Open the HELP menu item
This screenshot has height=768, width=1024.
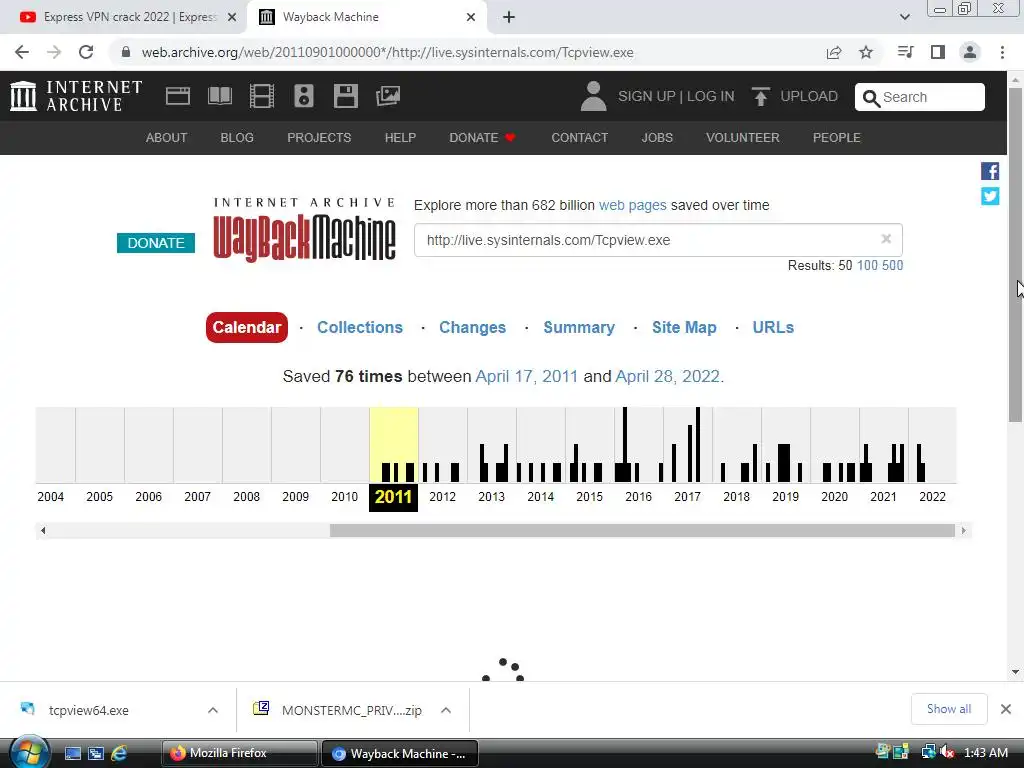click(400, 138)
